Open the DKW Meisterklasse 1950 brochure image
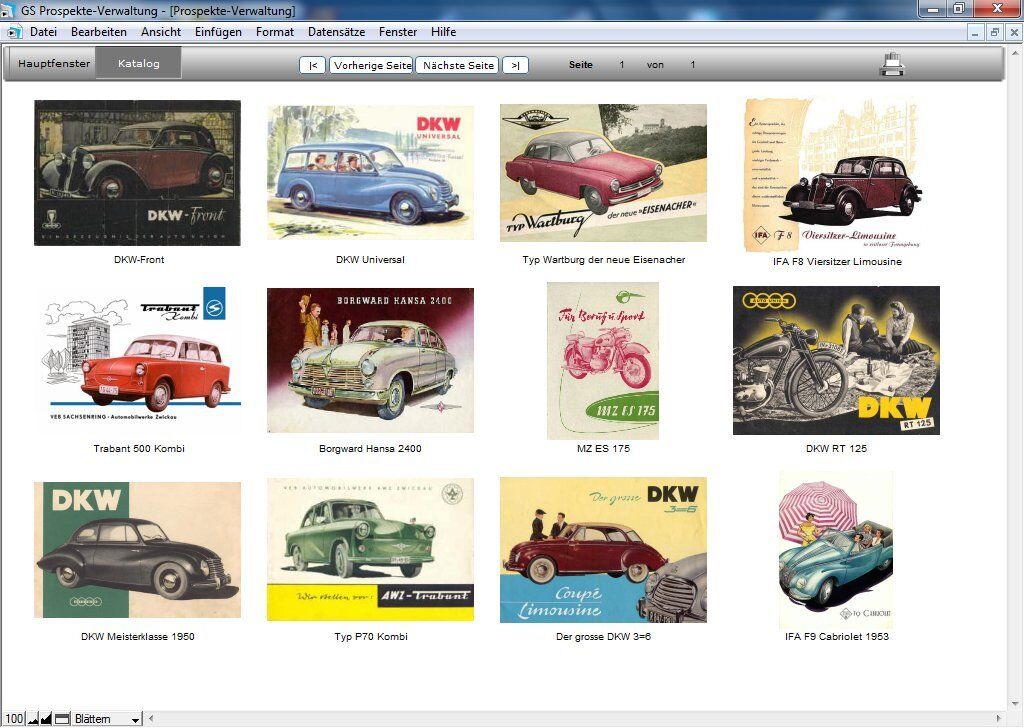The image size is (1024, 728). tap(137, 550)
